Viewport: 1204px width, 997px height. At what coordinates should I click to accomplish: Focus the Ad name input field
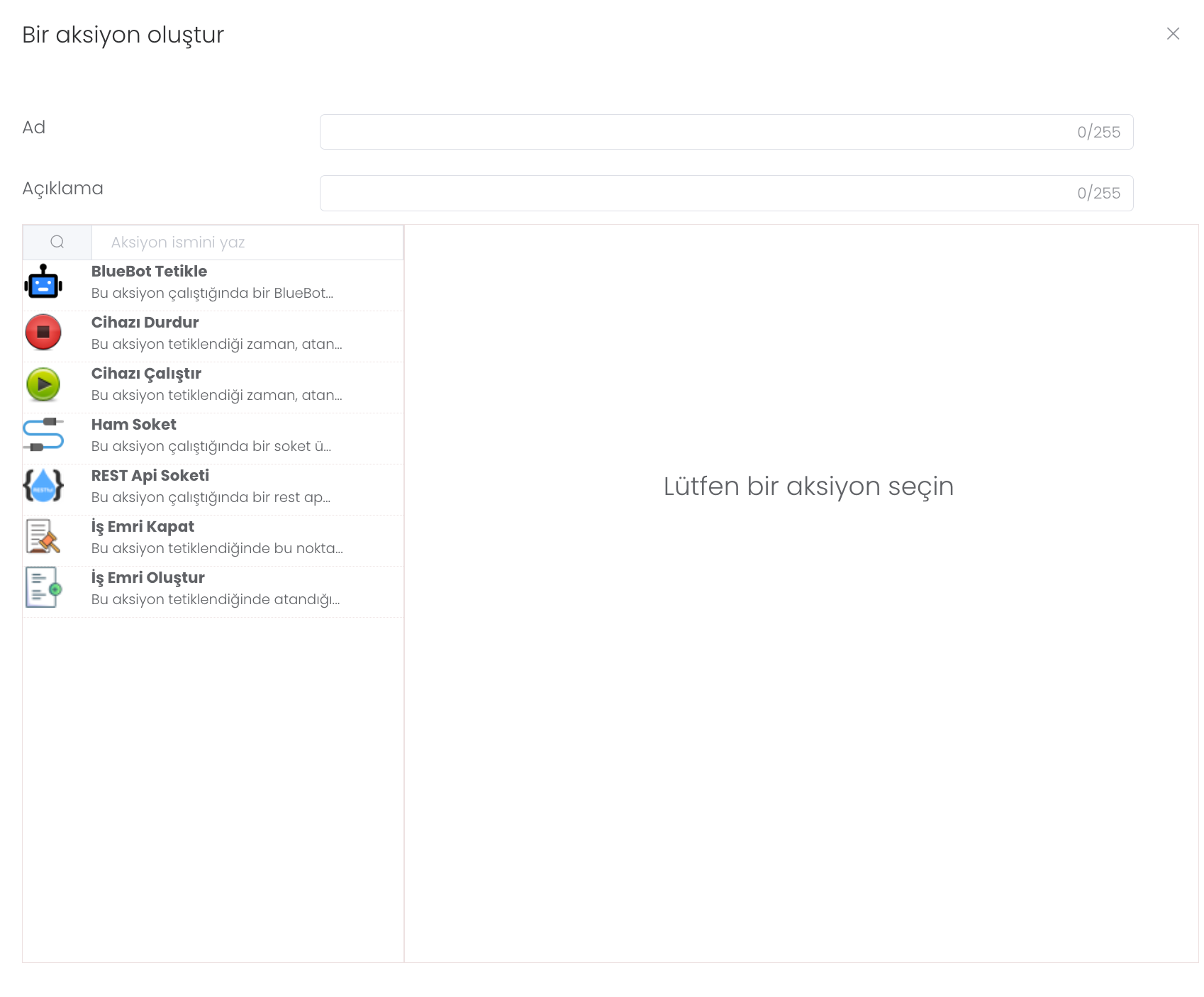[x=695, y=132]
